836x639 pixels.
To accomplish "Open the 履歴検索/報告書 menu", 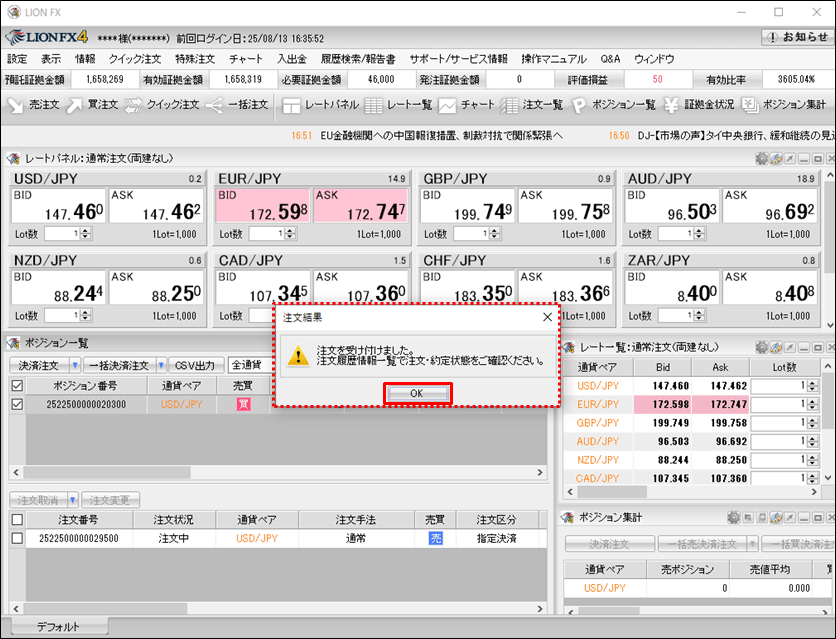I will 357,59.
